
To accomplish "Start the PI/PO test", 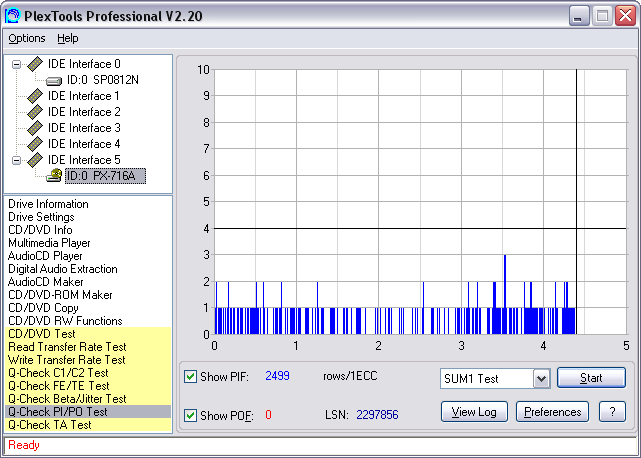I will (x=591, y=378).
